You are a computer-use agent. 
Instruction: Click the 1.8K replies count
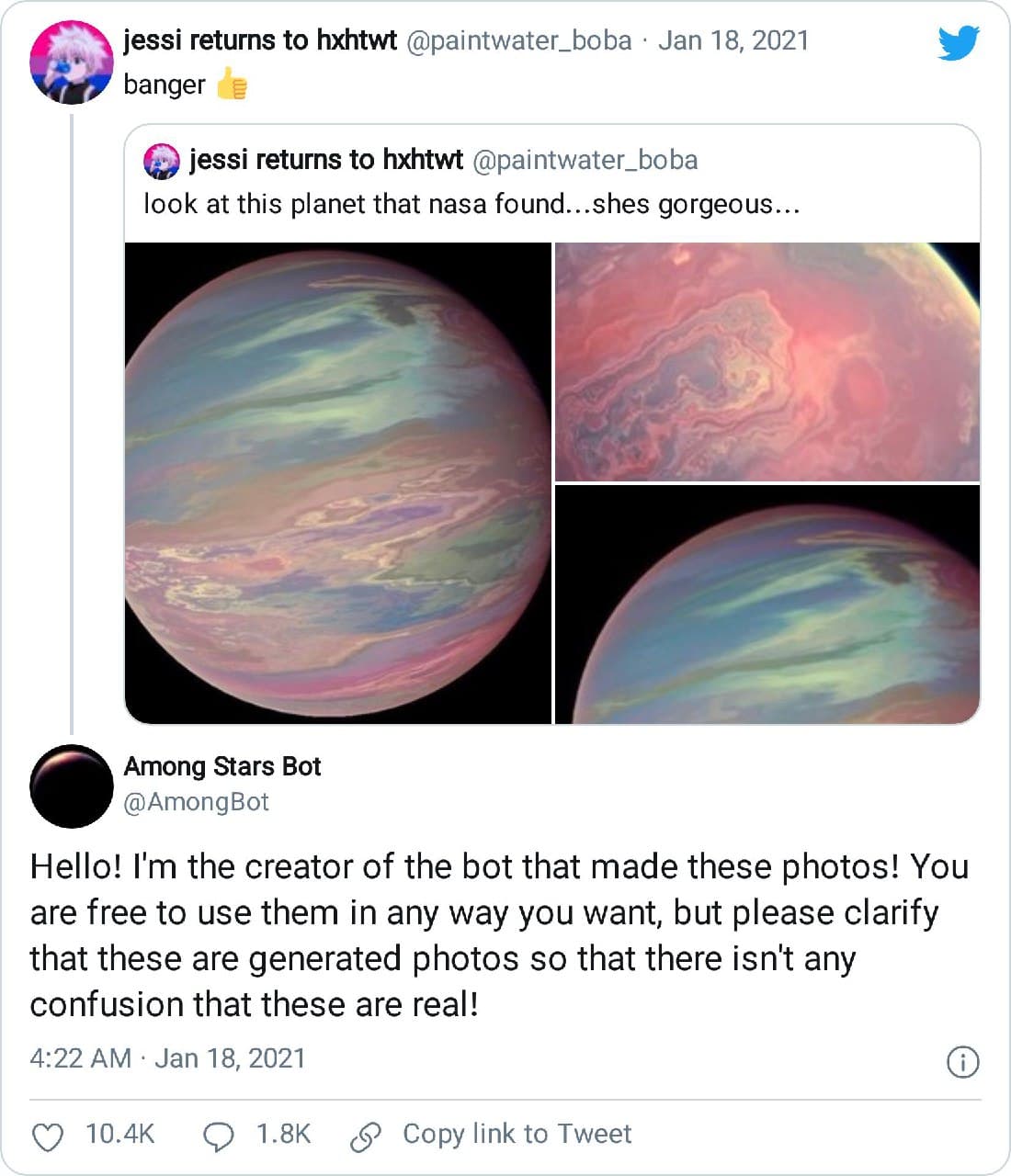283,1135
